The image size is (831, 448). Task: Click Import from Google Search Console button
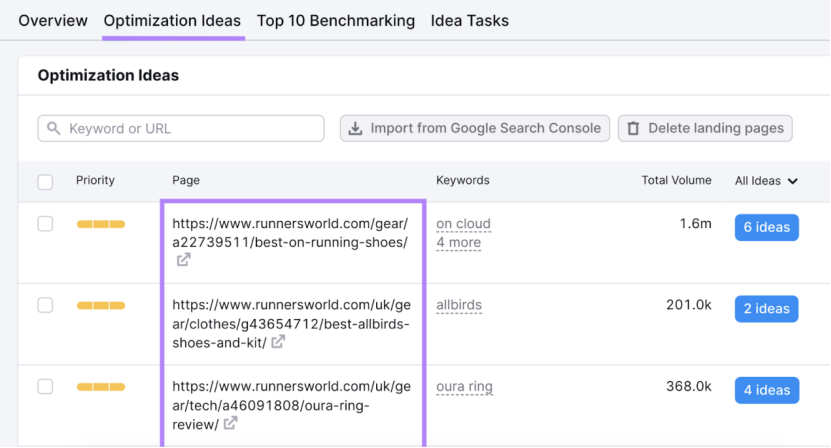(x=474, y=128)
